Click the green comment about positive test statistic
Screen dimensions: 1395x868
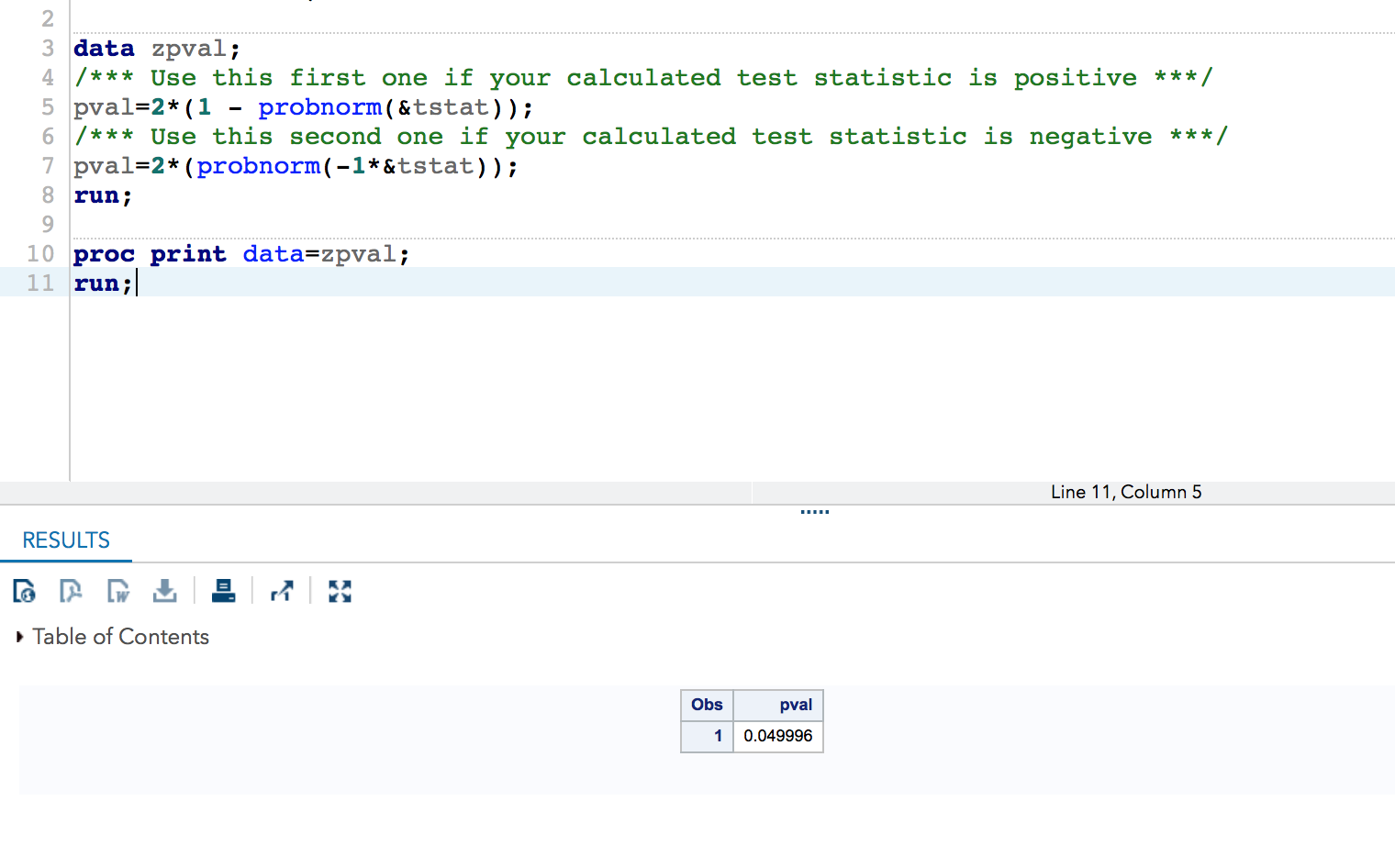point(642,78)
